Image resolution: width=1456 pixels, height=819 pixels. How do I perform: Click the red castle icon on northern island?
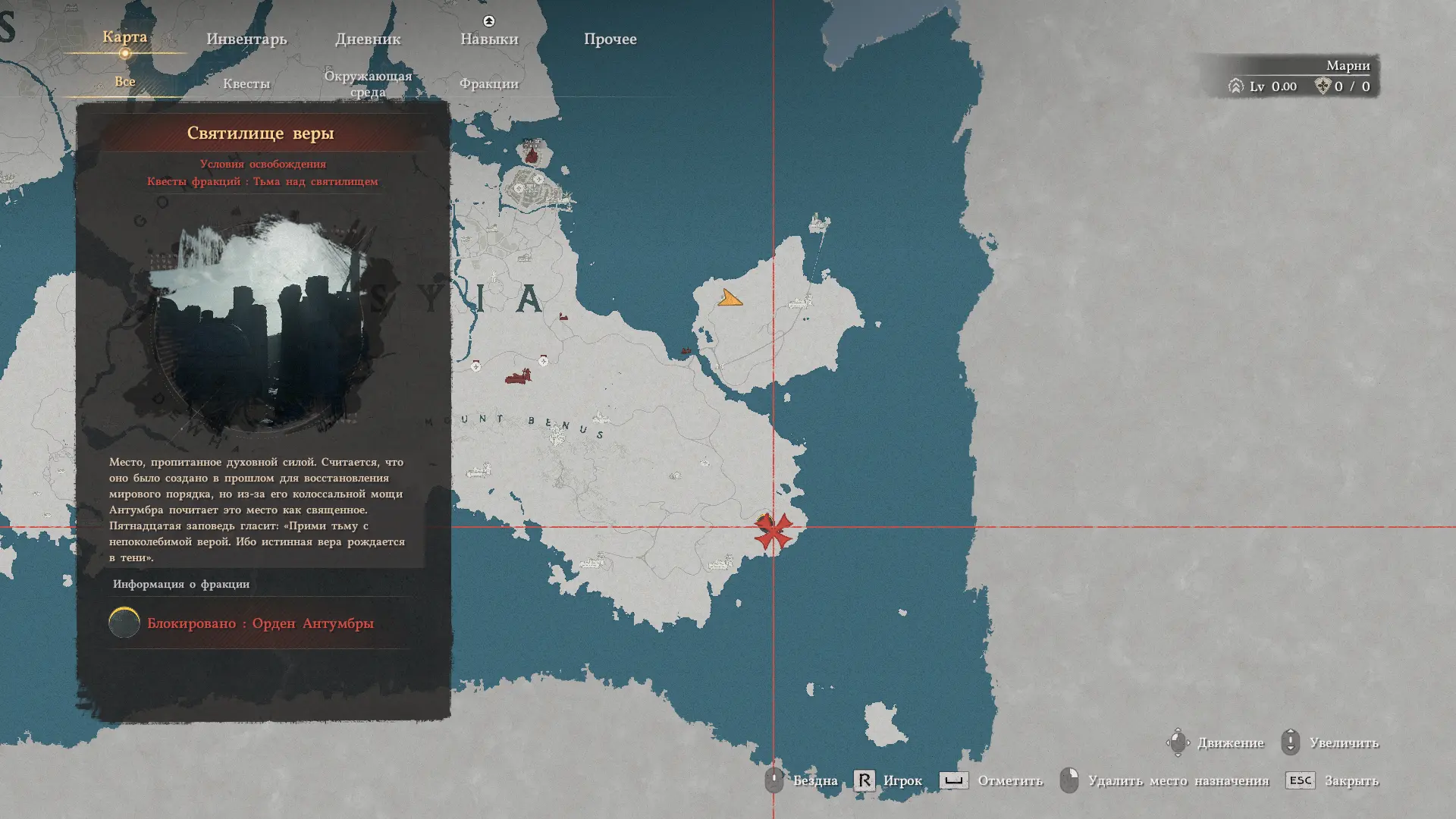tap(532, 155)
